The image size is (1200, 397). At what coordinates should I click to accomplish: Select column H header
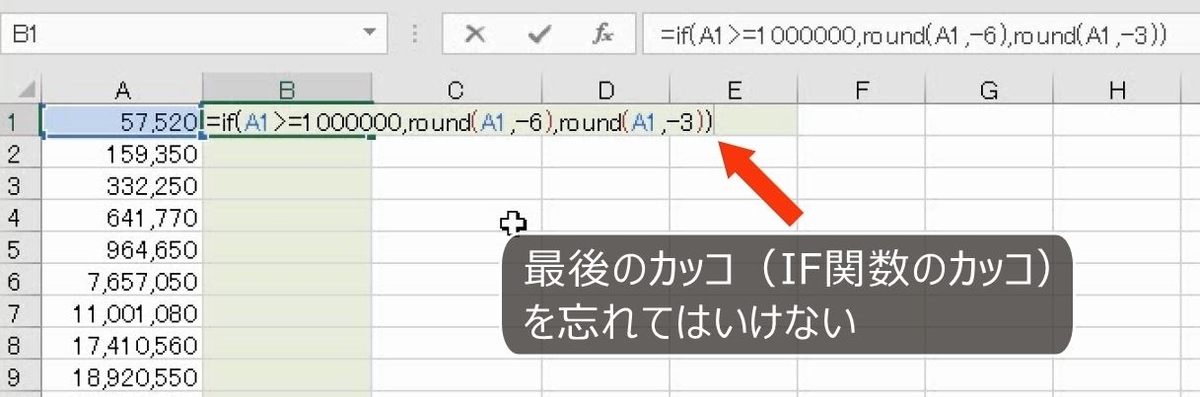[x=1117, y=91]
